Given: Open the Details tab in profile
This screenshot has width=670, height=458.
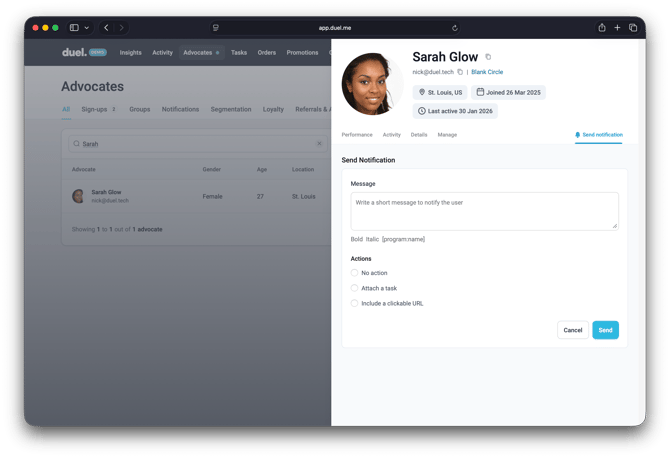Looking at the screenshot, I should tap(419, 134).
